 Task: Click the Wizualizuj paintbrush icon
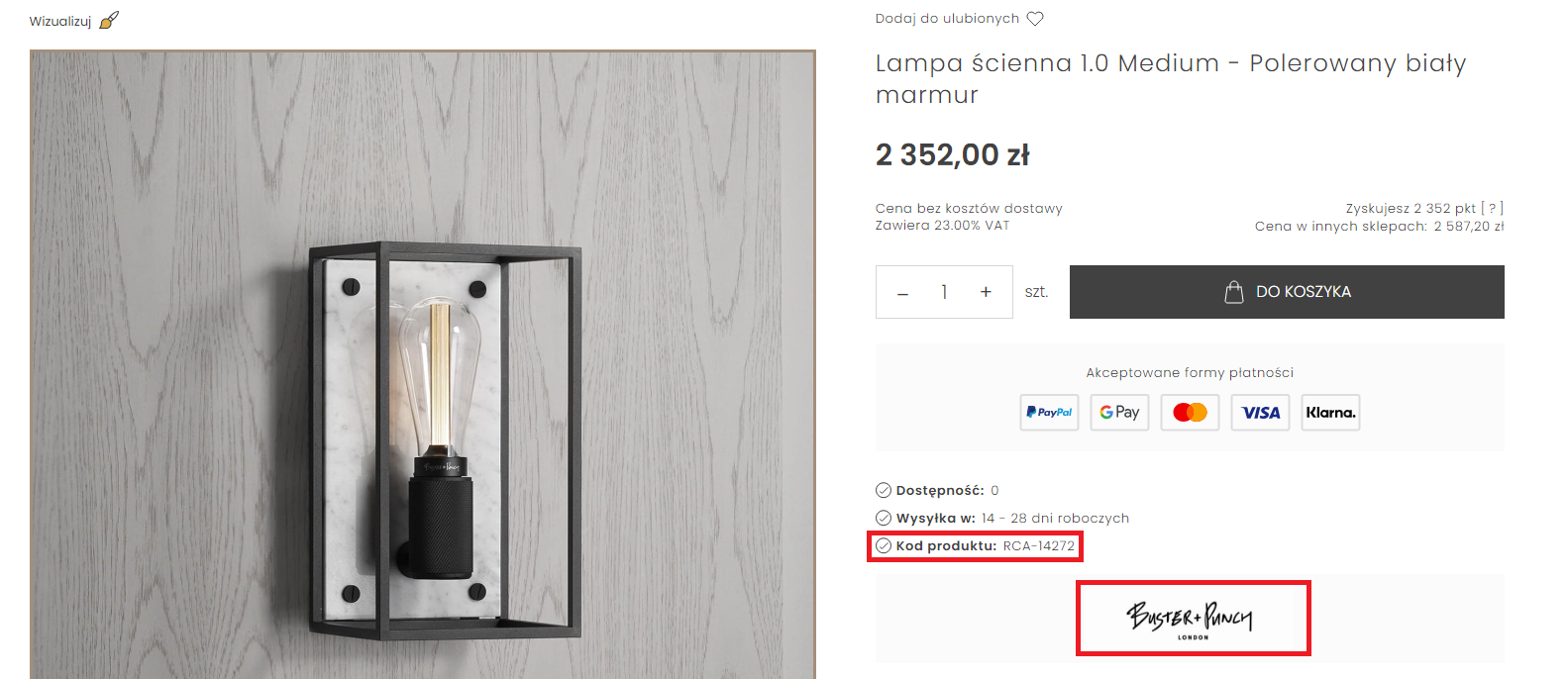coord(110,20)
